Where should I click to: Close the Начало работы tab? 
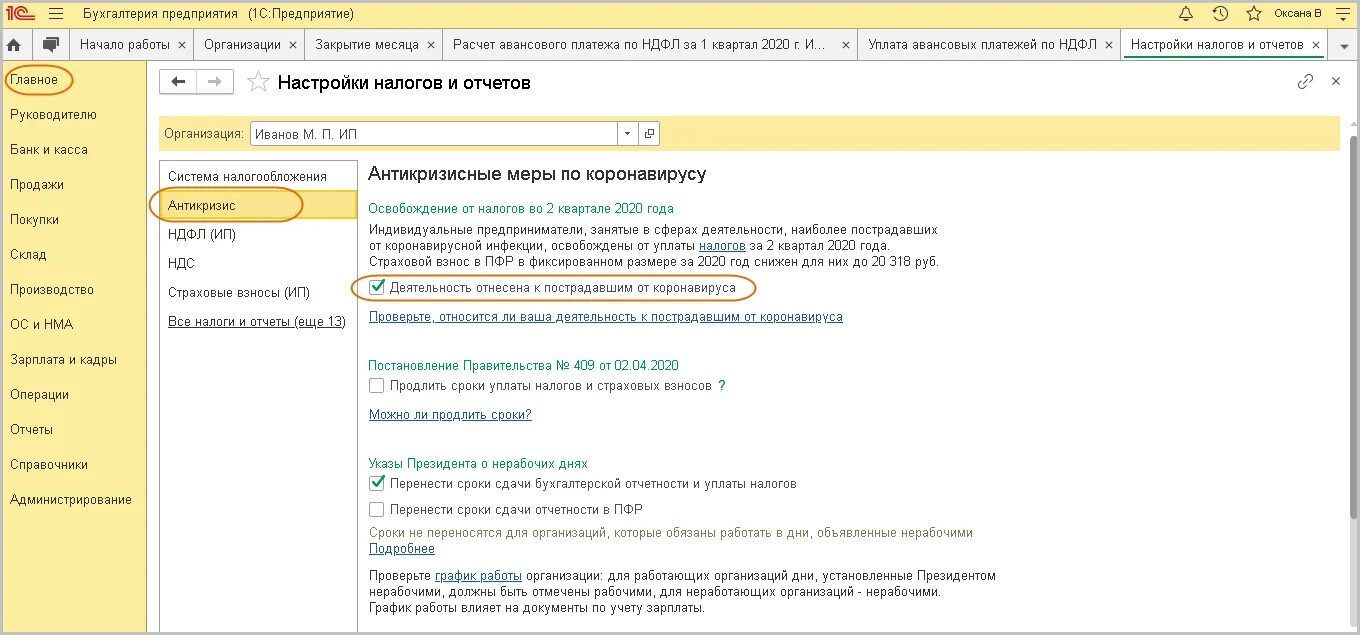181,45
